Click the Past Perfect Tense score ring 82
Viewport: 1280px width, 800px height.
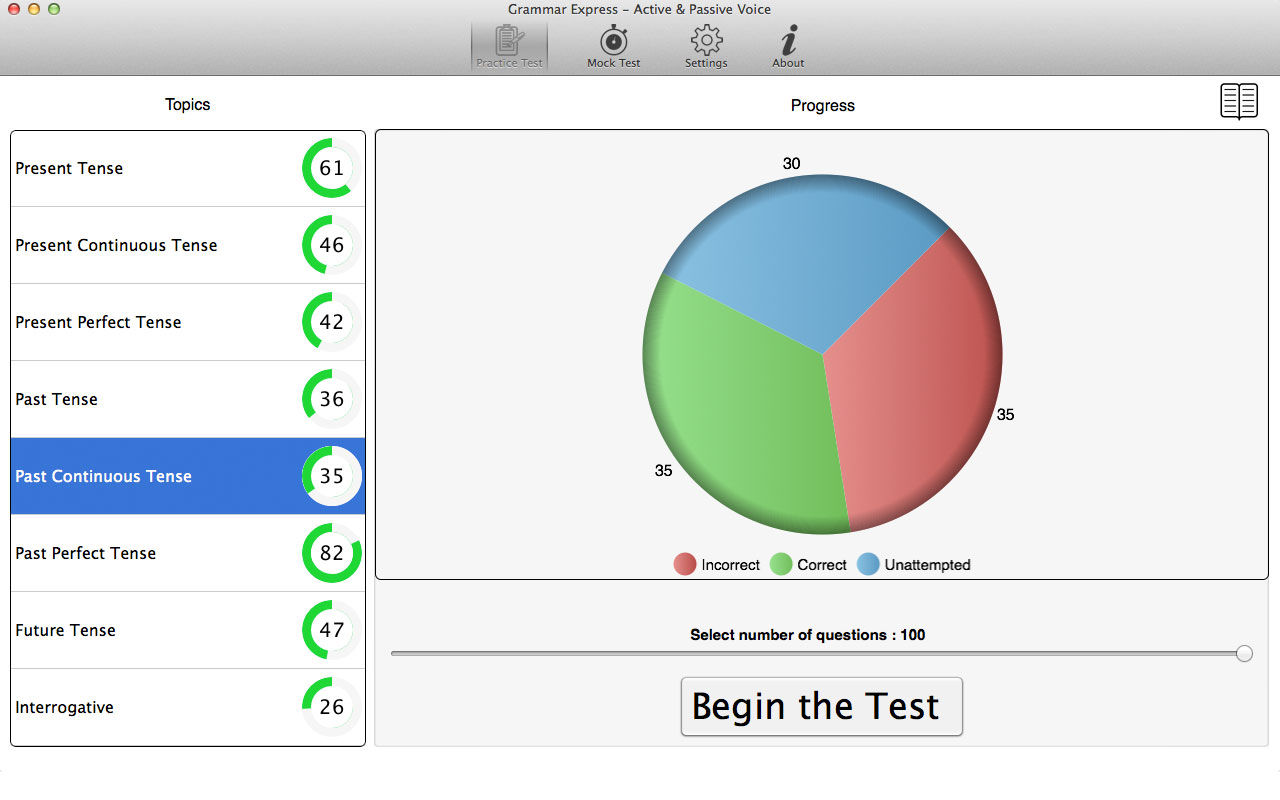tap(331, 553)
